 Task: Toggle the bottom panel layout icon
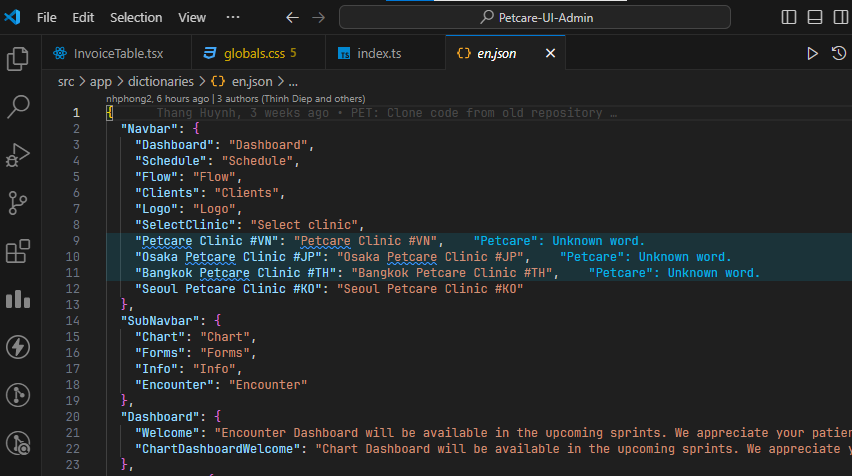815,17
